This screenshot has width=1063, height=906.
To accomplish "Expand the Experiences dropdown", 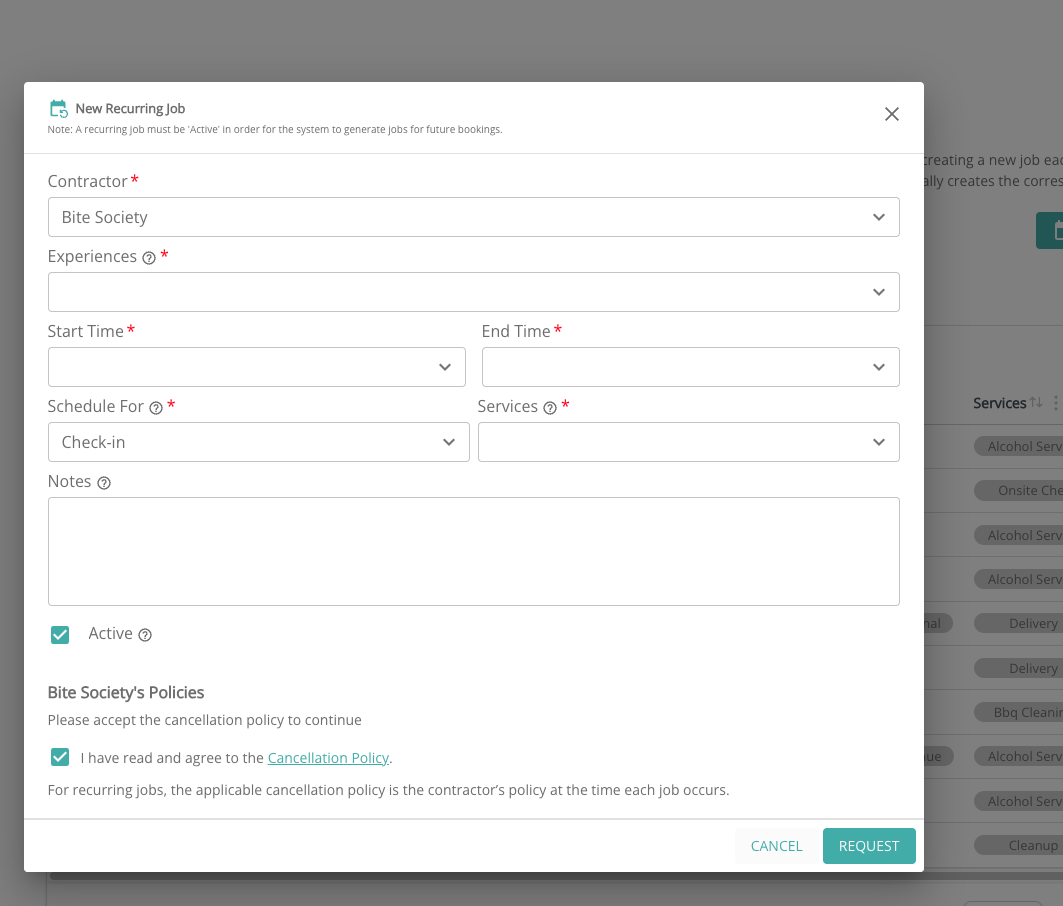I will (x=473, y=292).
